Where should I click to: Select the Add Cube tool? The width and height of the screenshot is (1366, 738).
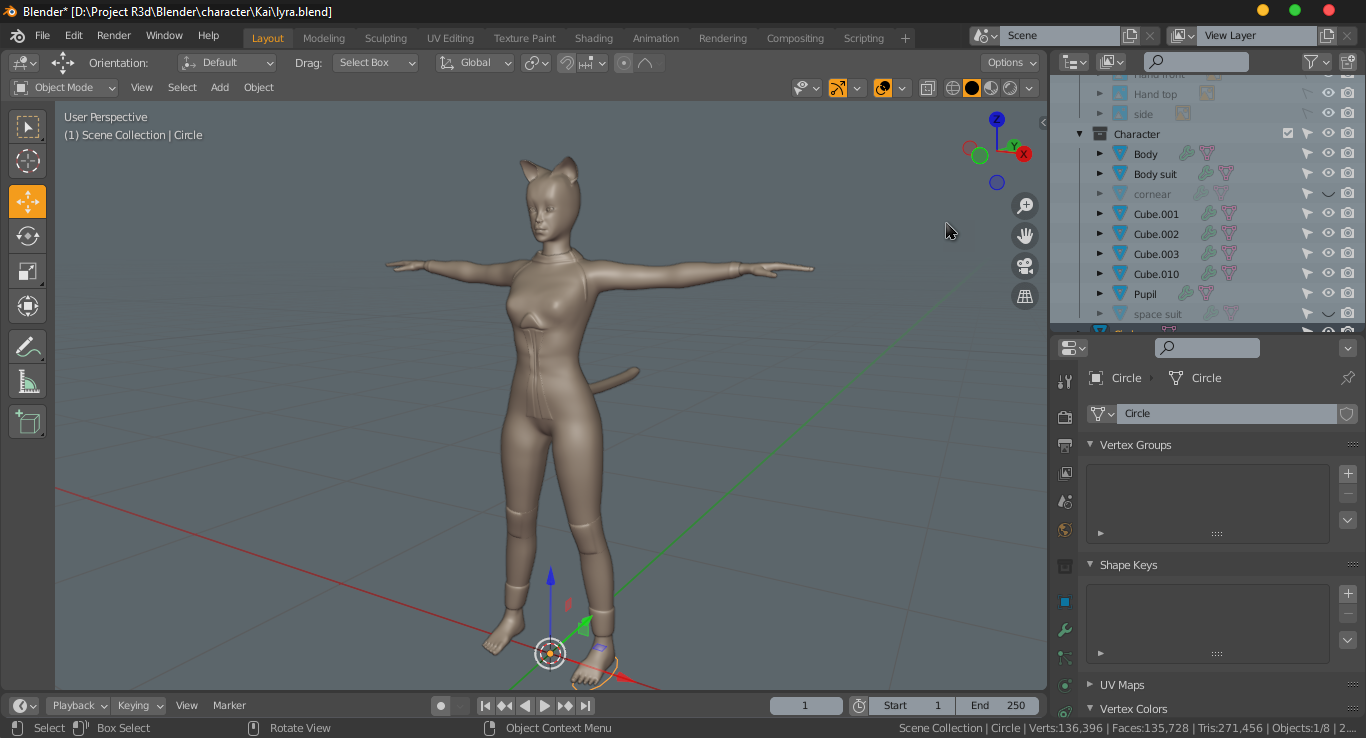(x=28, y=422)
